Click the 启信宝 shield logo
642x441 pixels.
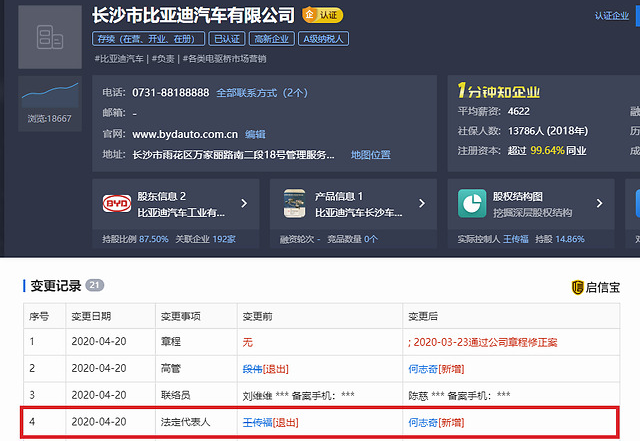coord(577,287)
